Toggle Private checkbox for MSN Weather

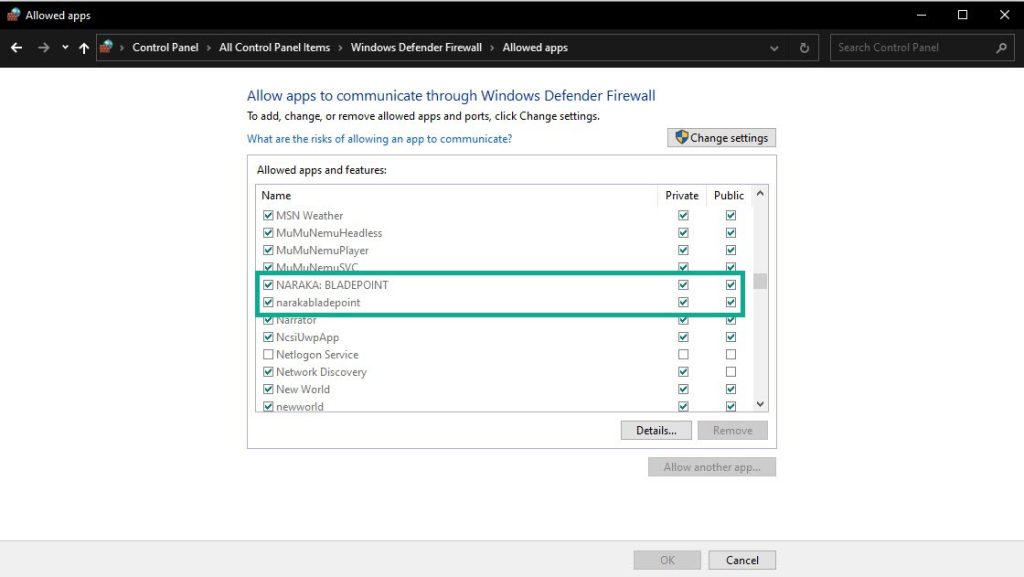pyautogui.click(x=683, y=215)
